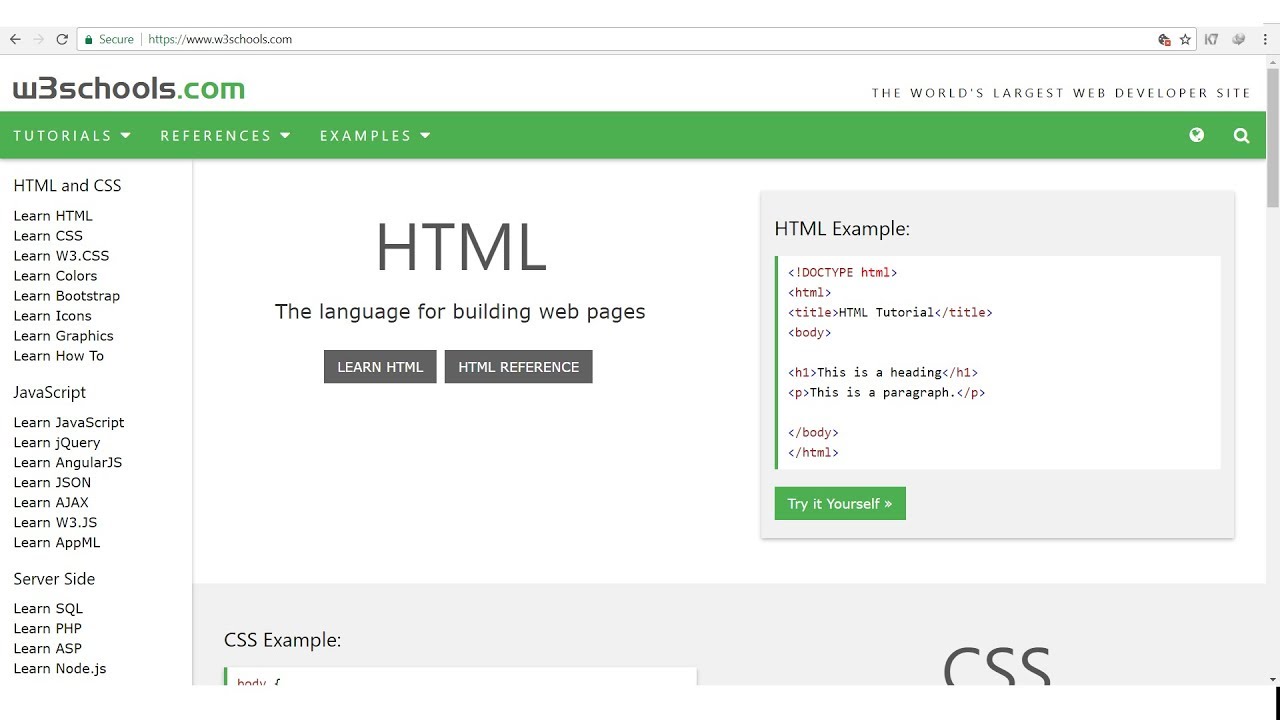Bookmark the page with the star icon
The width and height of the screenshot is (1280, 720).
(x=1185, y=40)
